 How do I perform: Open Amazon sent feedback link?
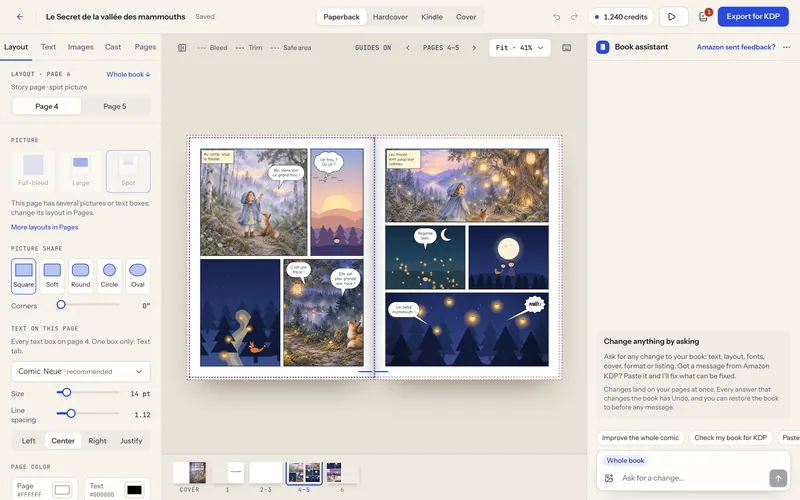[x=736, y=47]
